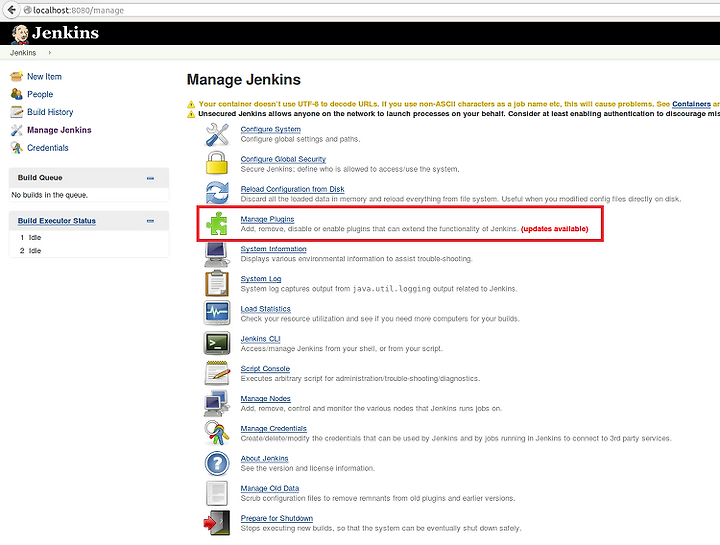Click the About Jenkins question mark icon

[x=217, y=463]
